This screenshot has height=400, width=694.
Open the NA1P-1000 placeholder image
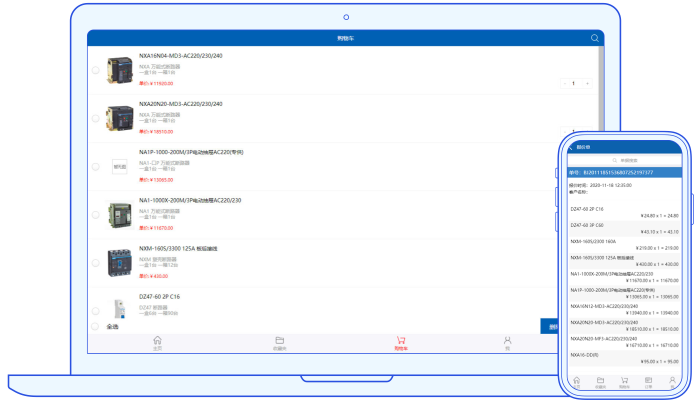(x=120, y=167)
